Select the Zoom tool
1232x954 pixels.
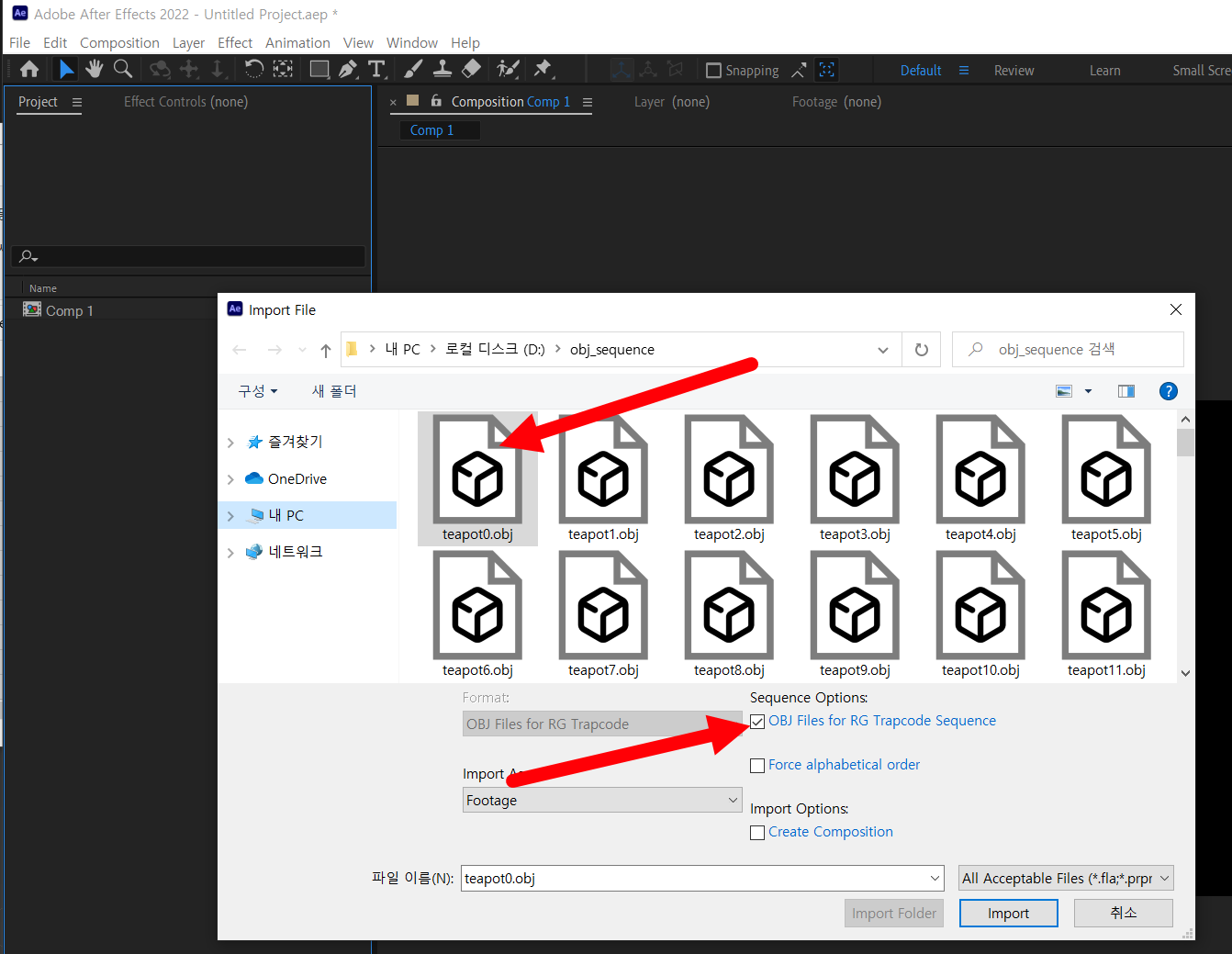tap(123, 69)
